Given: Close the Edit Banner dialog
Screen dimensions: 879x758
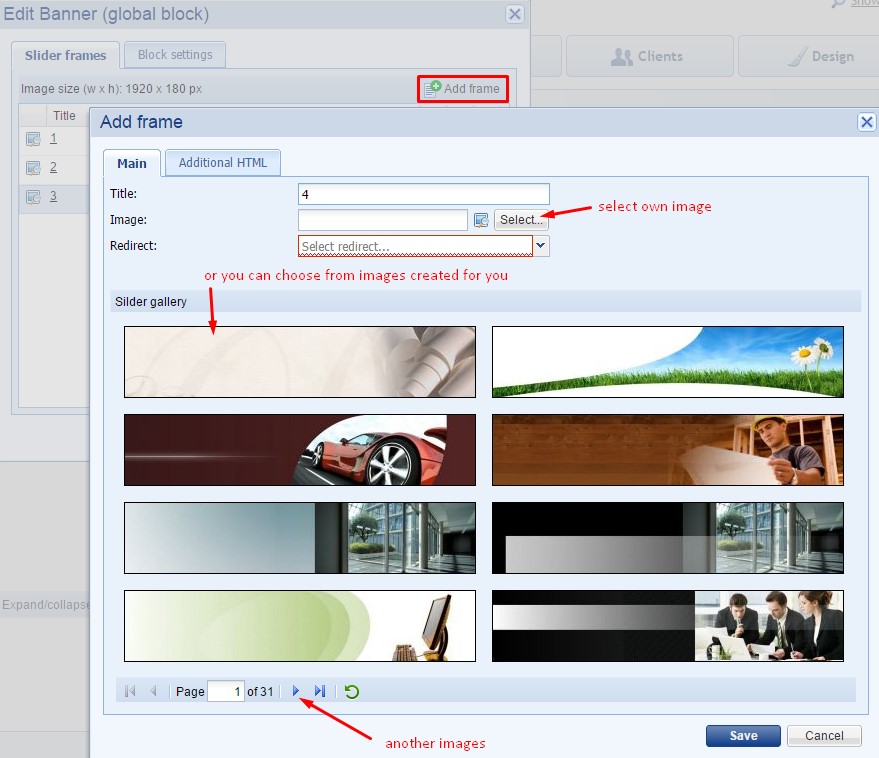Looking at the screenshot, I should pos(515,14).
